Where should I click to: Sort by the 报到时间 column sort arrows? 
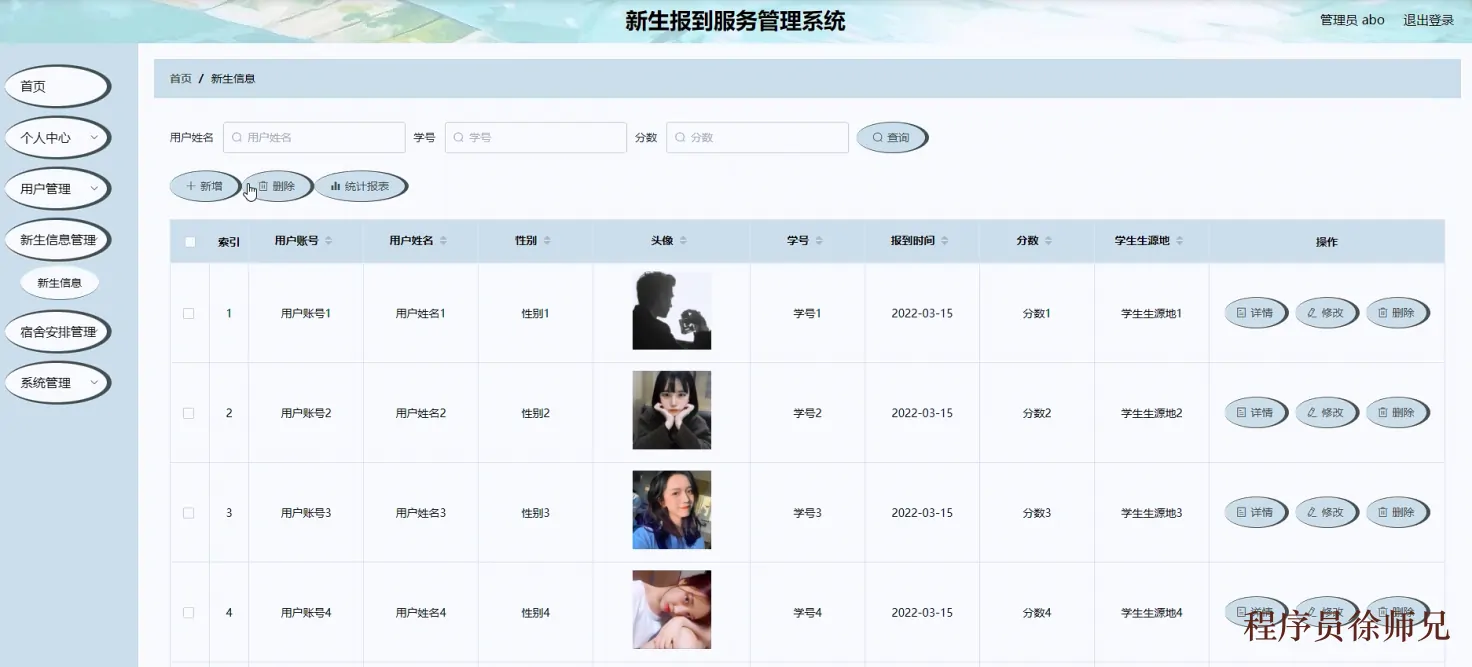(x=945, y=241)
